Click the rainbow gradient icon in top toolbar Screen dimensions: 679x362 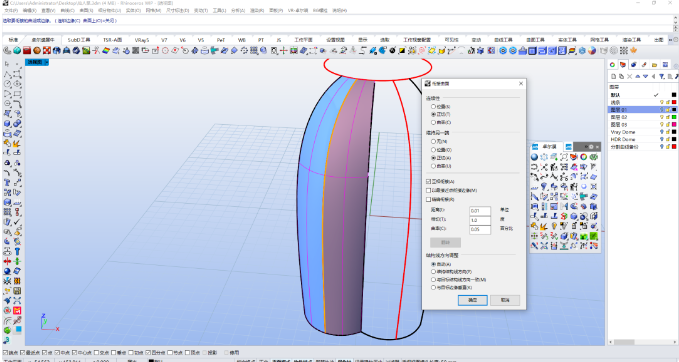tap(106, 51)
